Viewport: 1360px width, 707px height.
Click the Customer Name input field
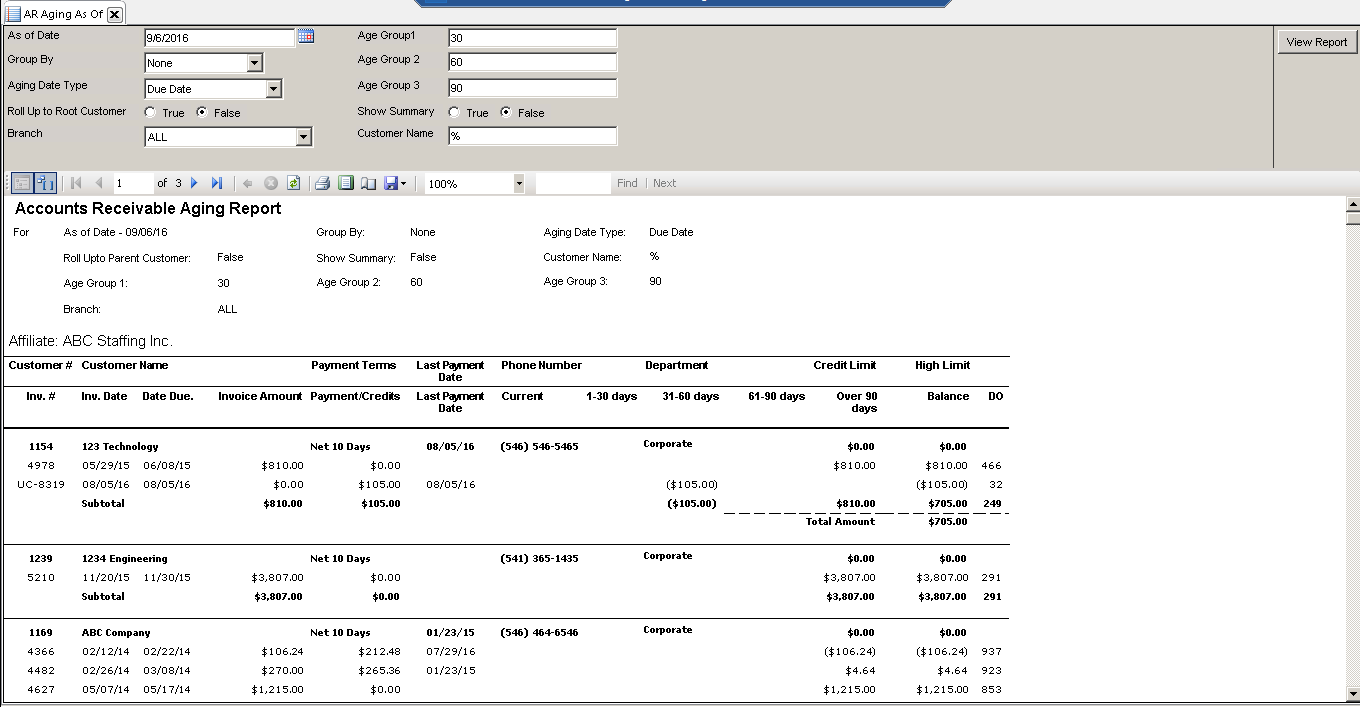tap(532, 136)
